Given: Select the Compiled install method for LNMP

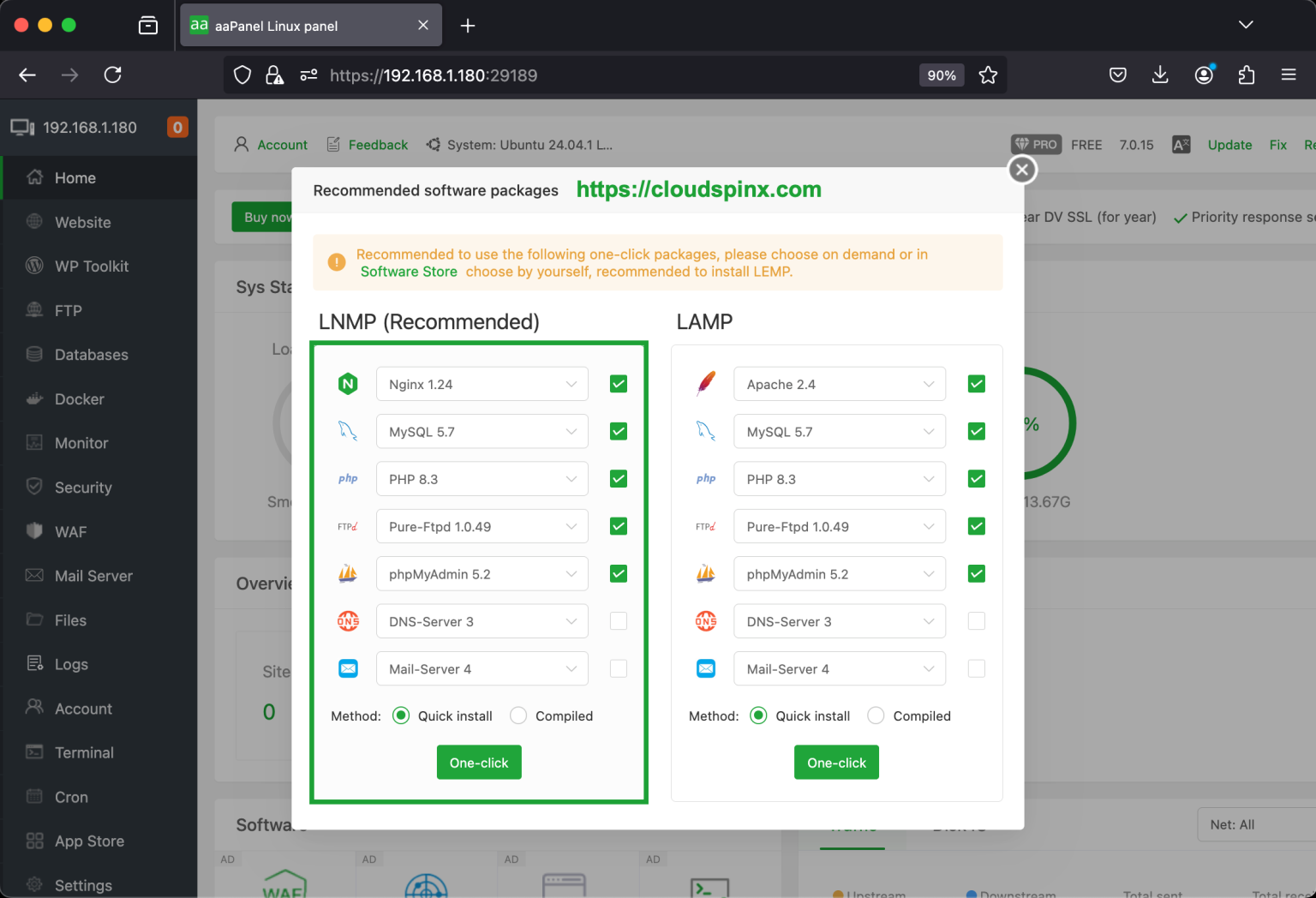Looking at the screenshot, I should point(517,715).
